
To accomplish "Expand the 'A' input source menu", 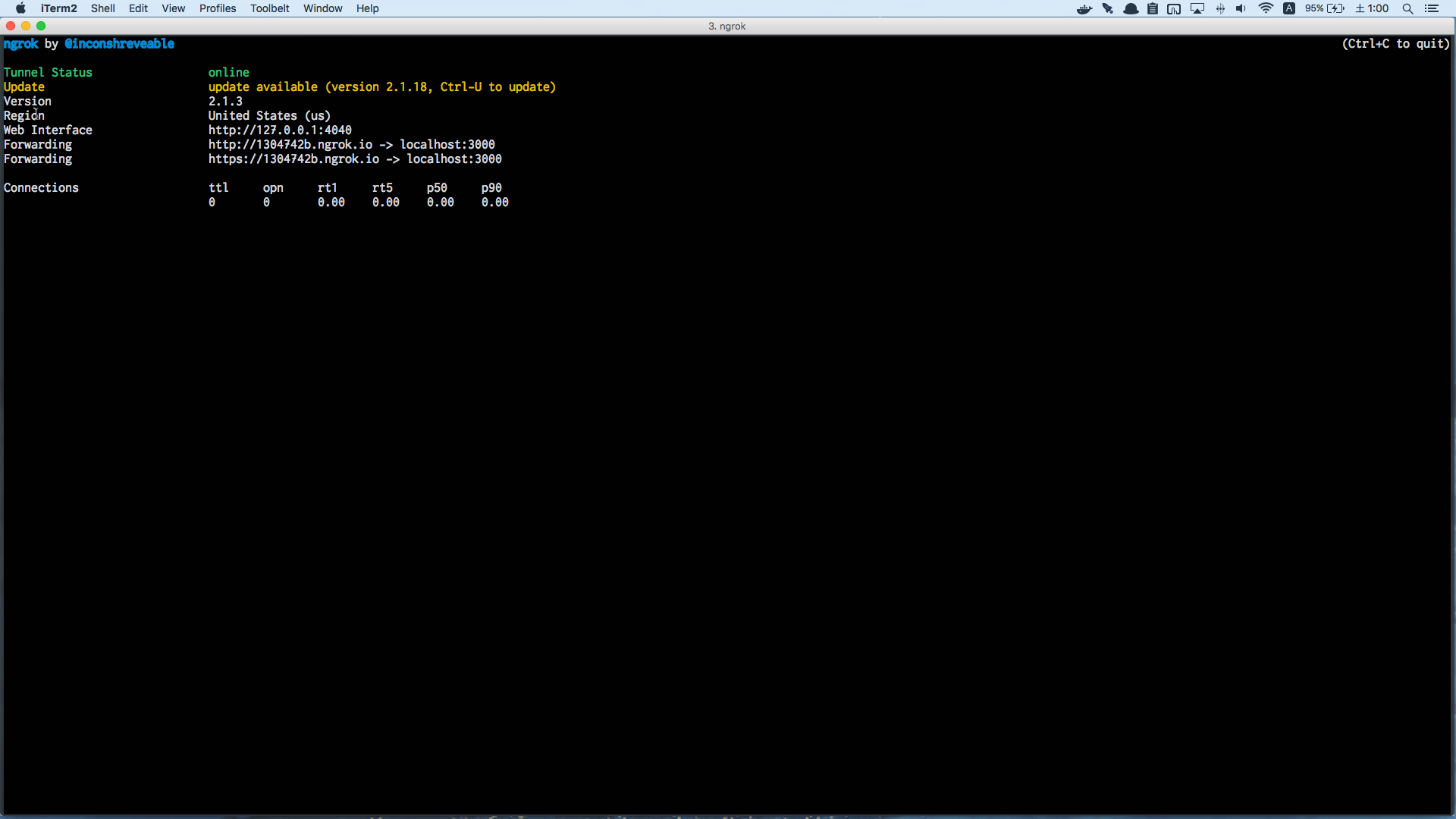I will point(1289,8).
